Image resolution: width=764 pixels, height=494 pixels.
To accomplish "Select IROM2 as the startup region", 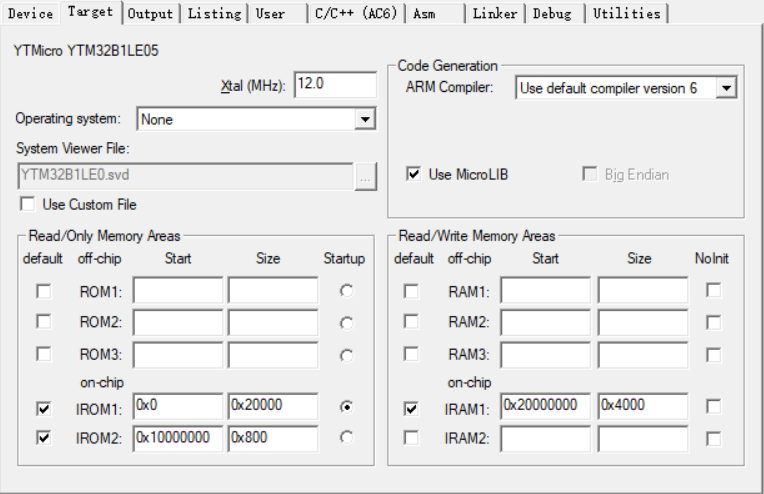I will point(346,437).
